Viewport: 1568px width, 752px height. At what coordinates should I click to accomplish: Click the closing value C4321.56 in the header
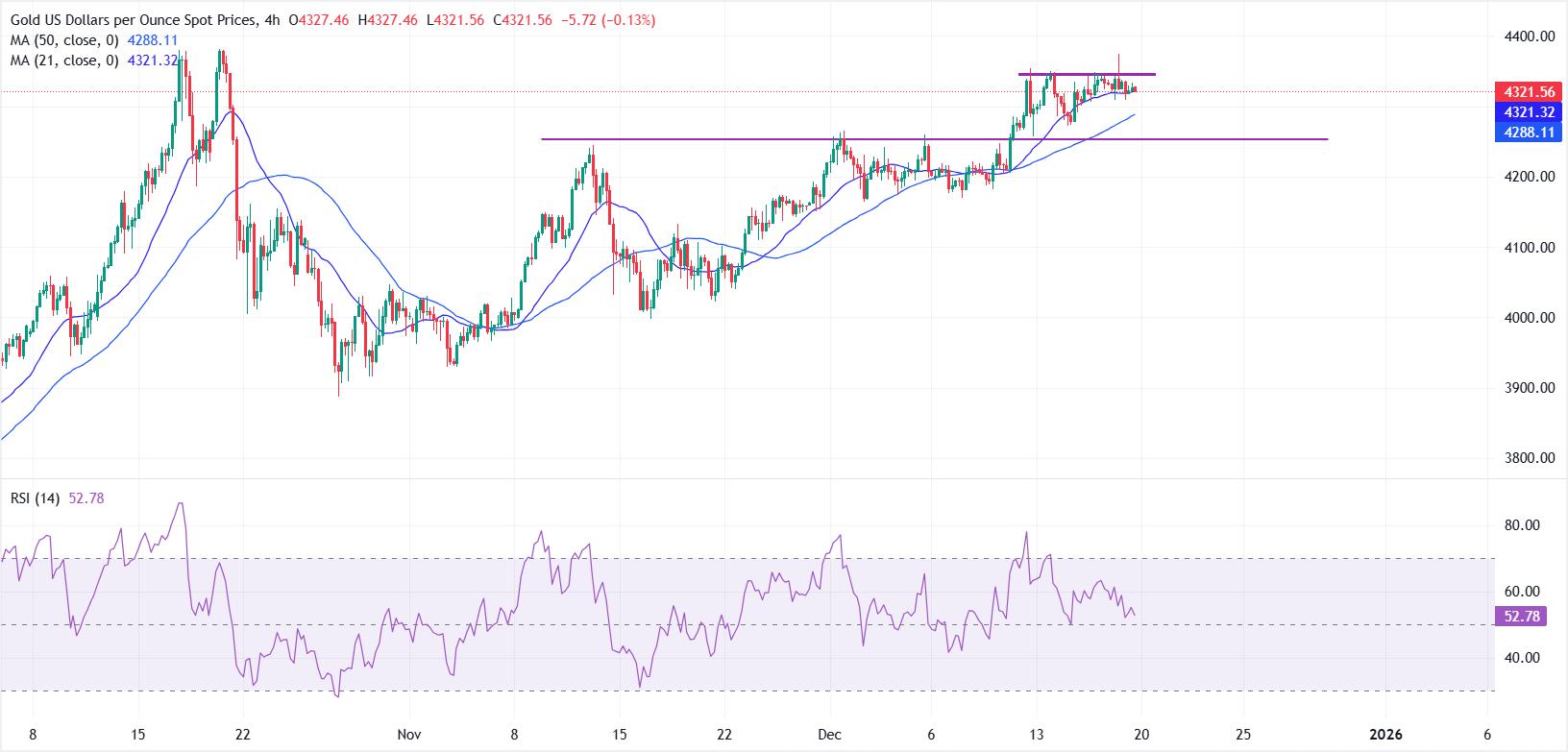(x=528, y=20)
